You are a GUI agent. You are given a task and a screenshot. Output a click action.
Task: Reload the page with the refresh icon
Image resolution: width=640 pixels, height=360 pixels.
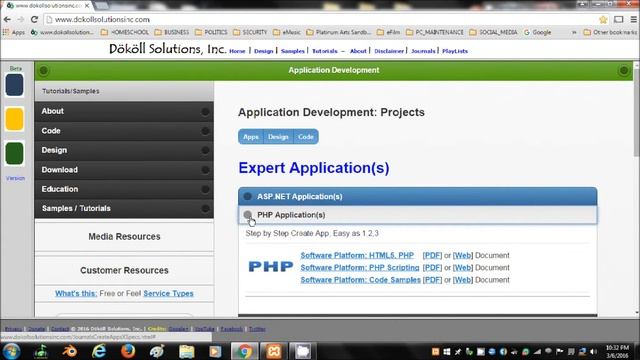click(x=34, y=20)
